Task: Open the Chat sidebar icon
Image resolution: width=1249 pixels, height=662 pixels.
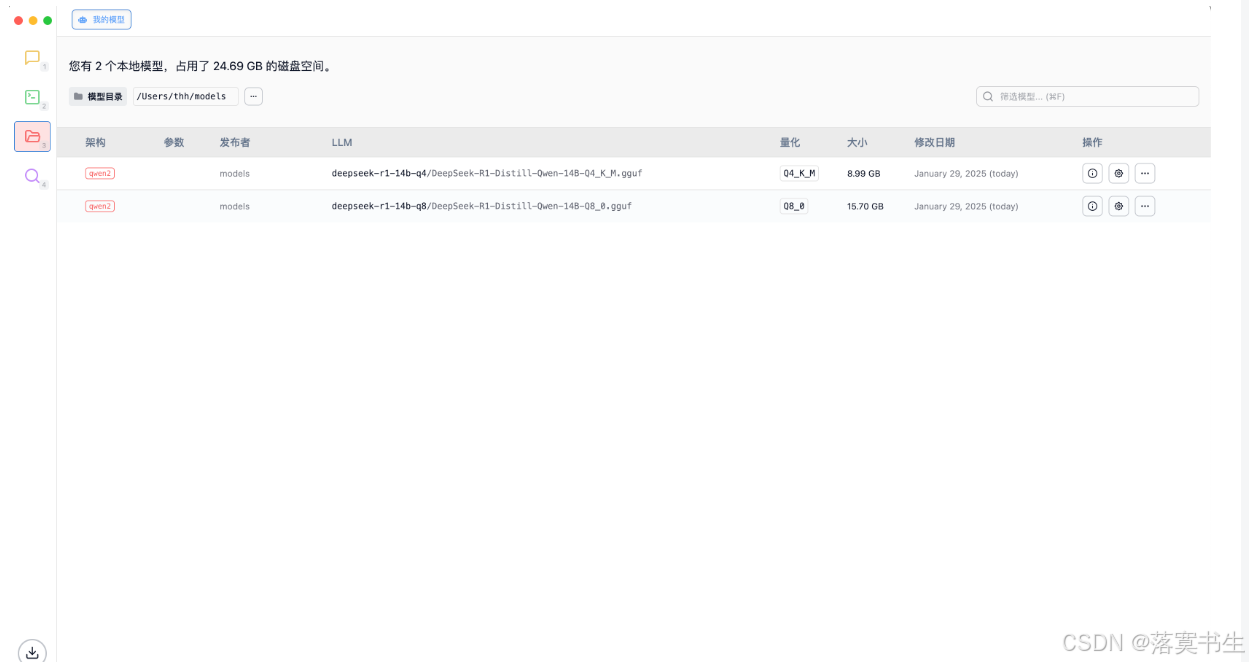Action: 32,58
